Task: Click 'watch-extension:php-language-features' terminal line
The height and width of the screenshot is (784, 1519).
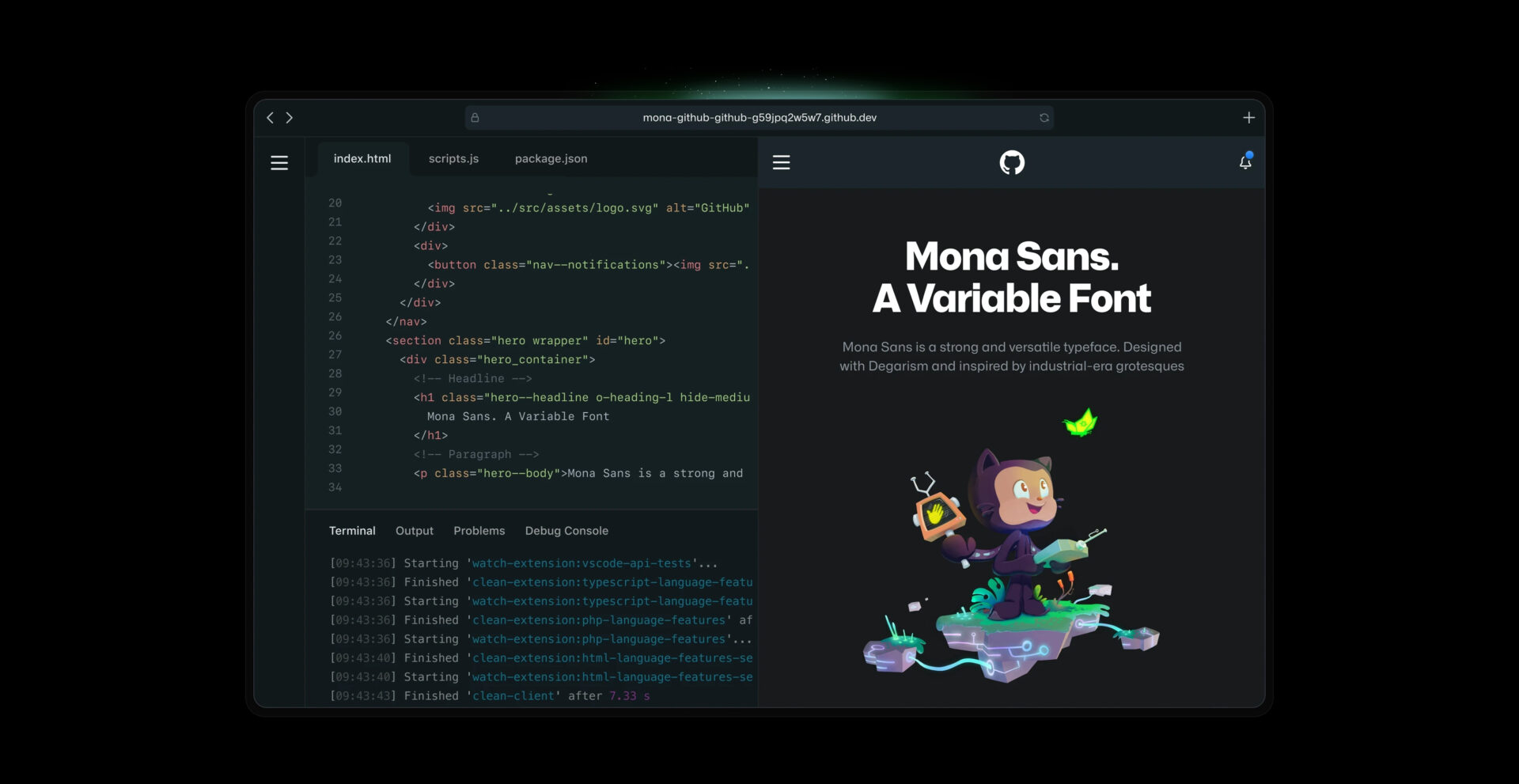Action: click(541, 639)
